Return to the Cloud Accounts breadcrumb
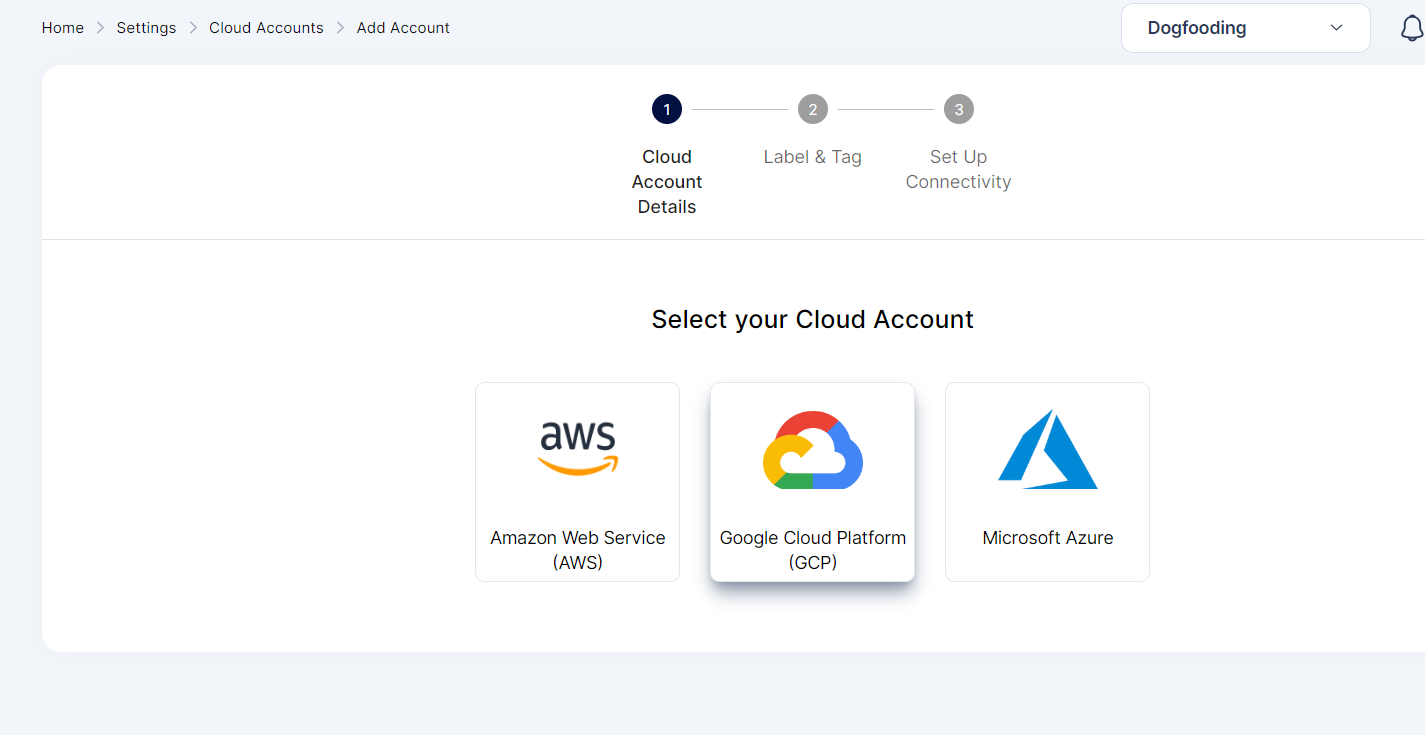Viewport: 1425px width, 735px height. coord(266,28)
